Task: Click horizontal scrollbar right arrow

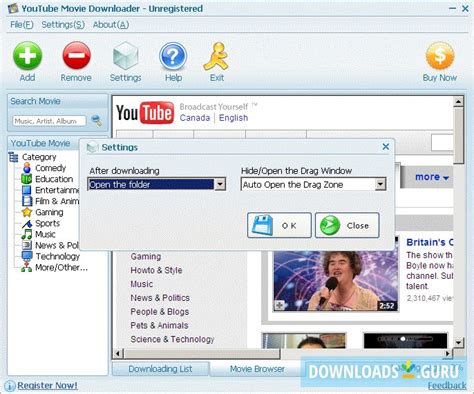Action: (448, 353)
